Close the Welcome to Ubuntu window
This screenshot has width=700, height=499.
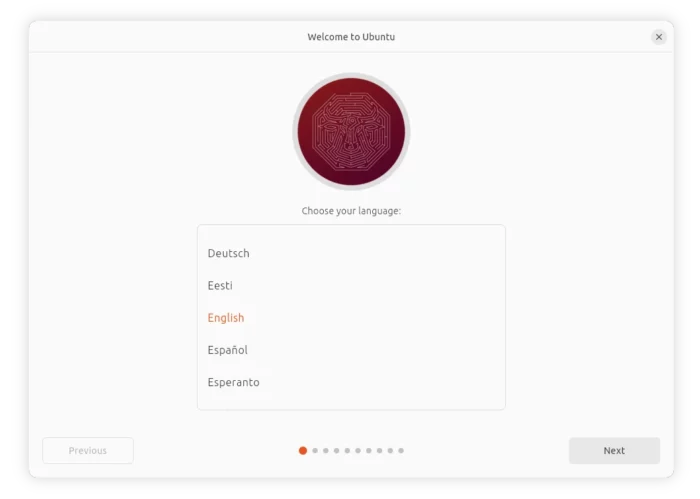[658, 37]
